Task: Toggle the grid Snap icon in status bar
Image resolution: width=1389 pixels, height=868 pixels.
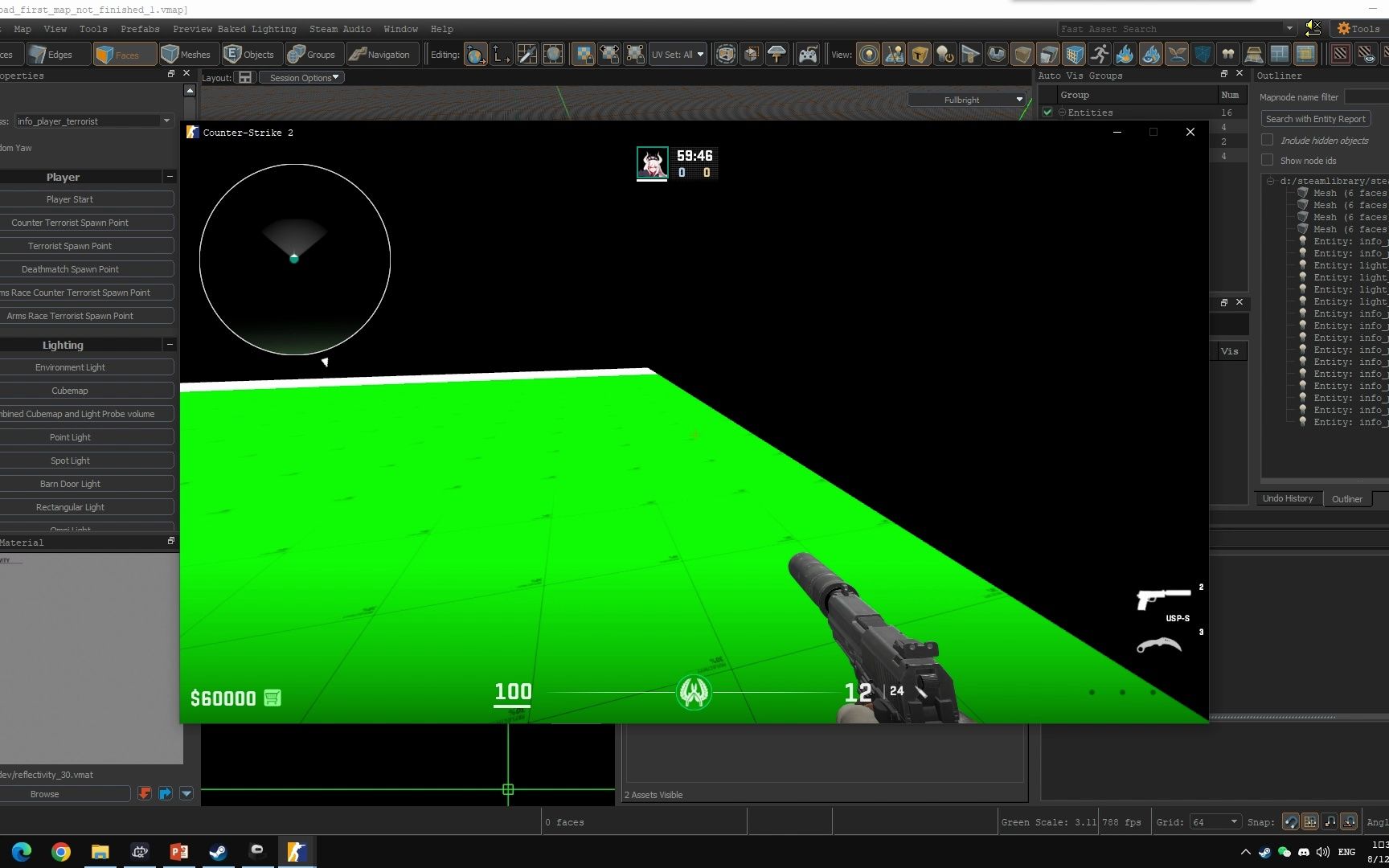Action: [1310, 821]
